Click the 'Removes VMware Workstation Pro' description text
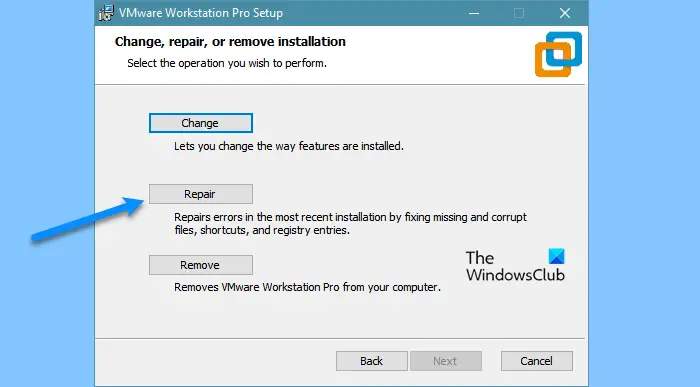 click(307, 287)
